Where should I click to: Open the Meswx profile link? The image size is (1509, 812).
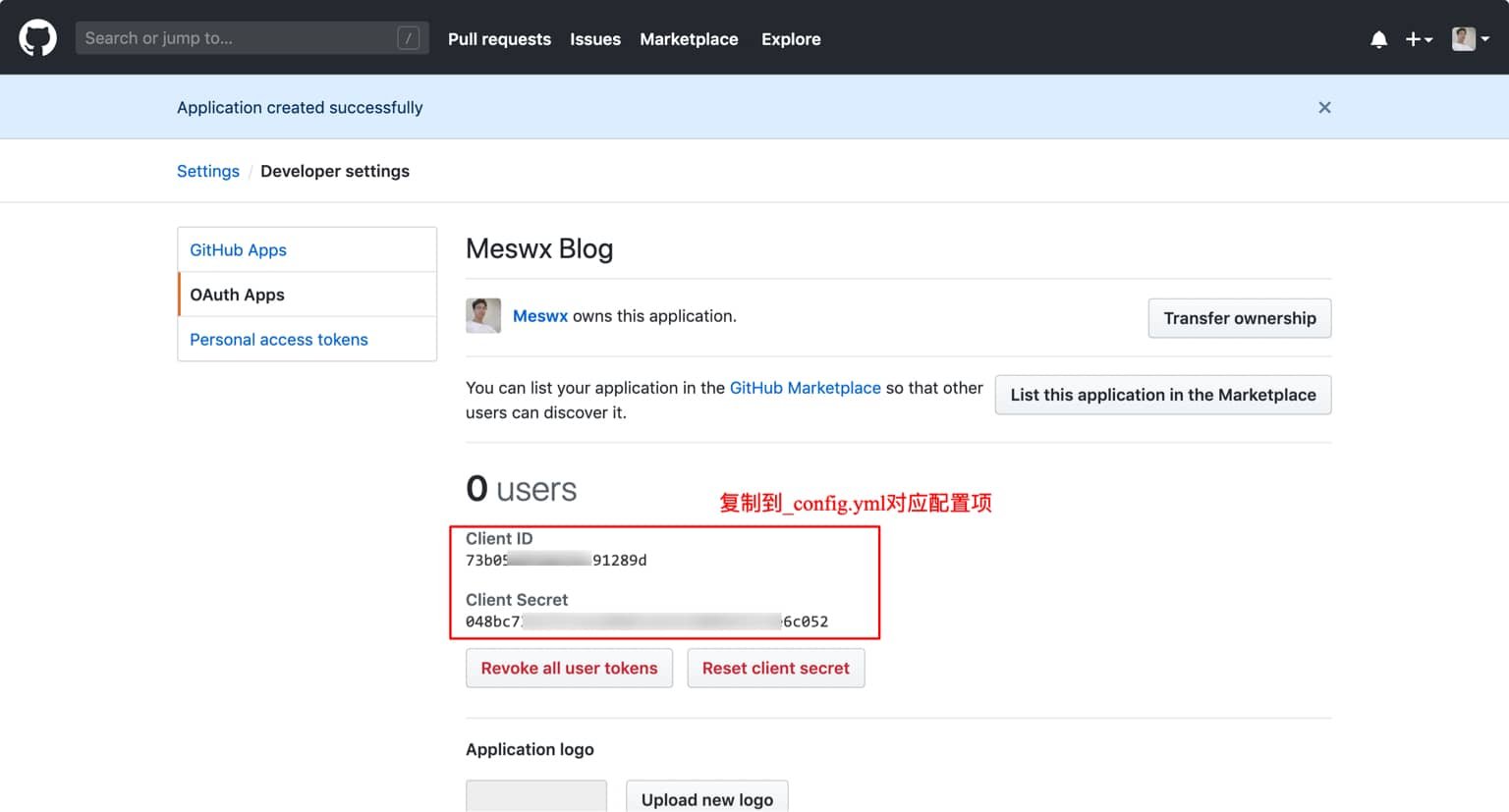(x=540, y=316)
